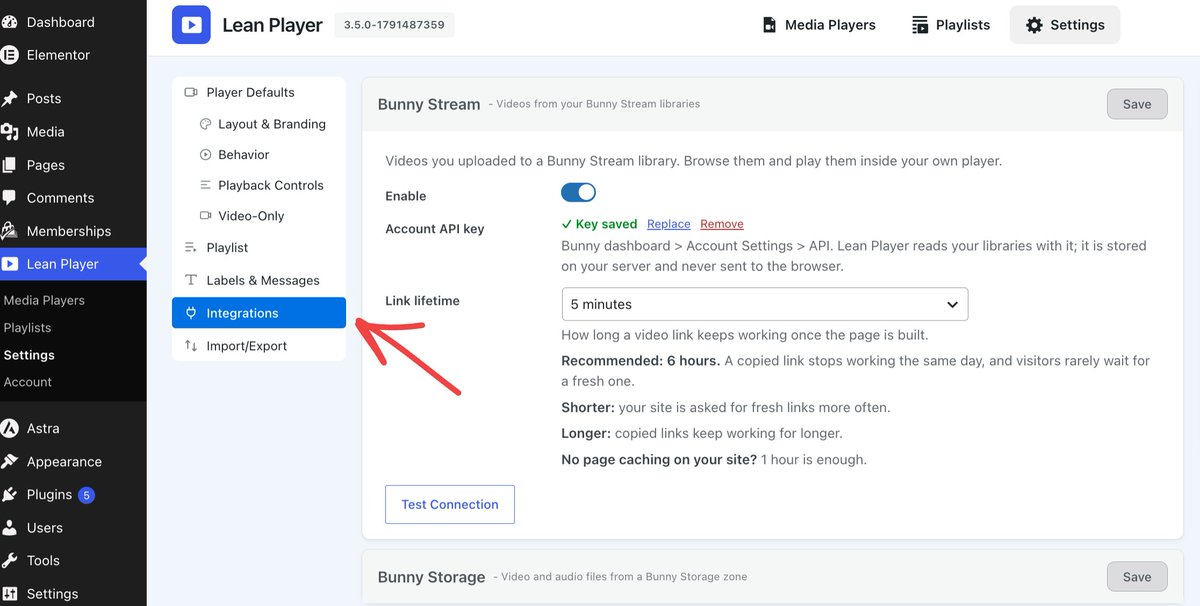Switch to the Playlists tab
1200x606 pixels.
point(950,25)
